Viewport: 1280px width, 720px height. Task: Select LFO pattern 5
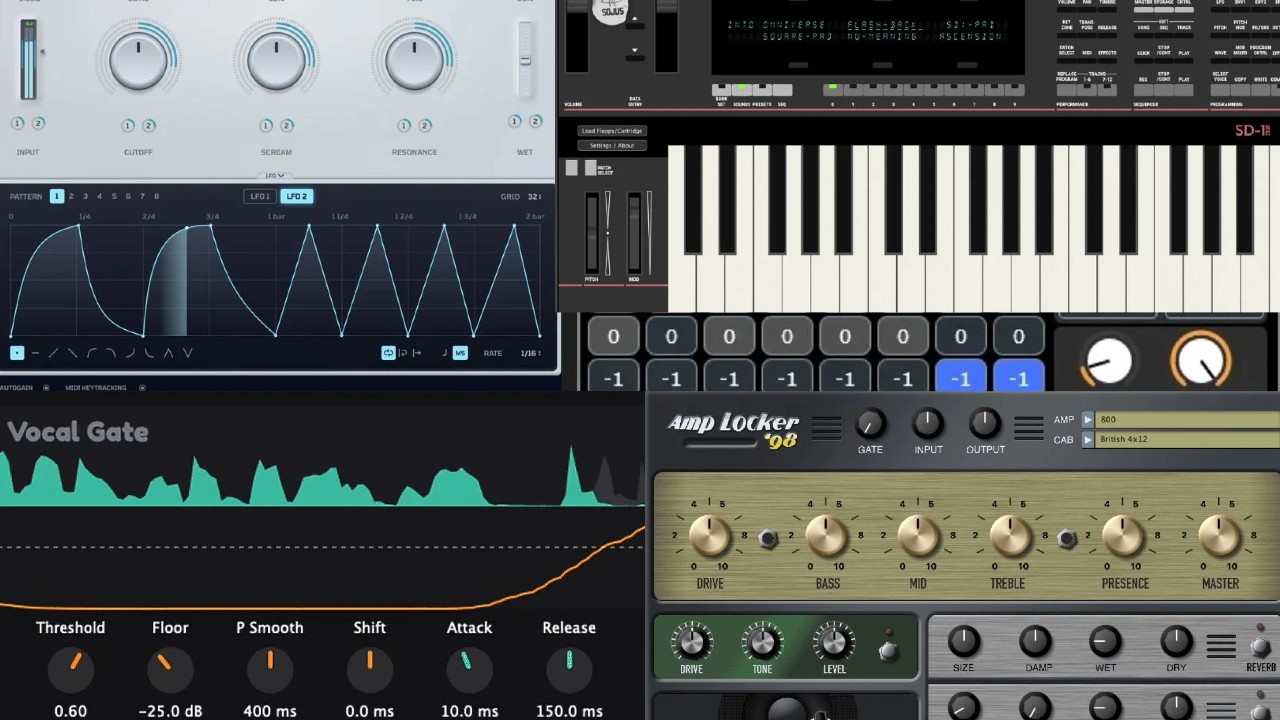click(x=114, y=196)
